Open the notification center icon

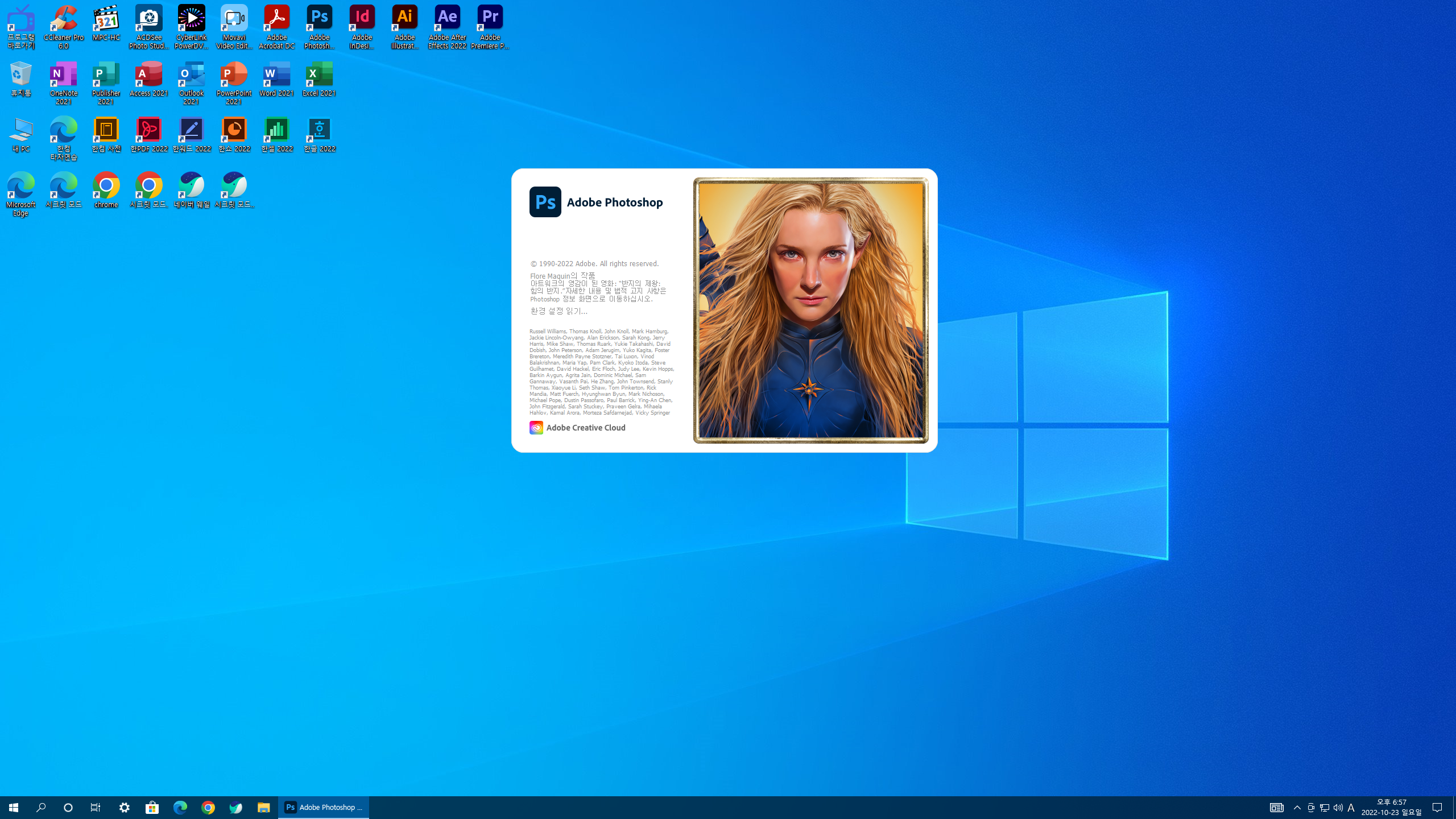(x=1437, y=808)
